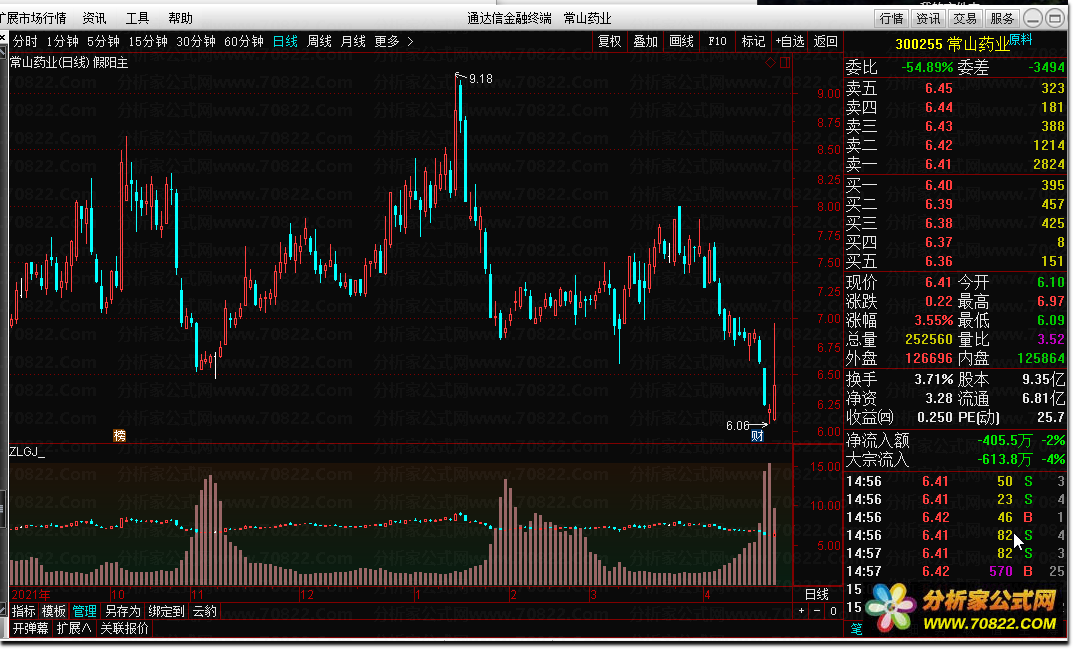Click the 更多 chevron arrow

410,42
